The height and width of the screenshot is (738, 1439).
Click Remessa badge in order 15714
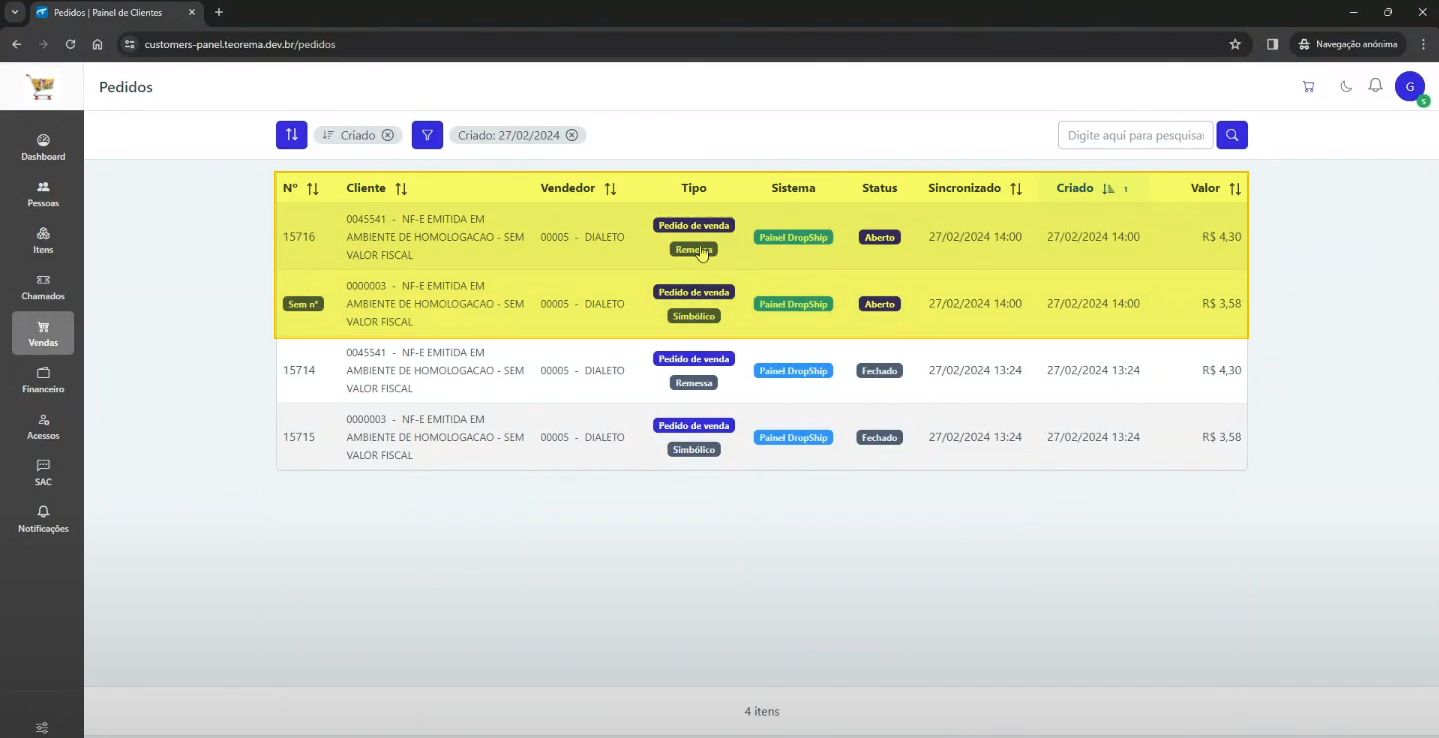(694, 383)
